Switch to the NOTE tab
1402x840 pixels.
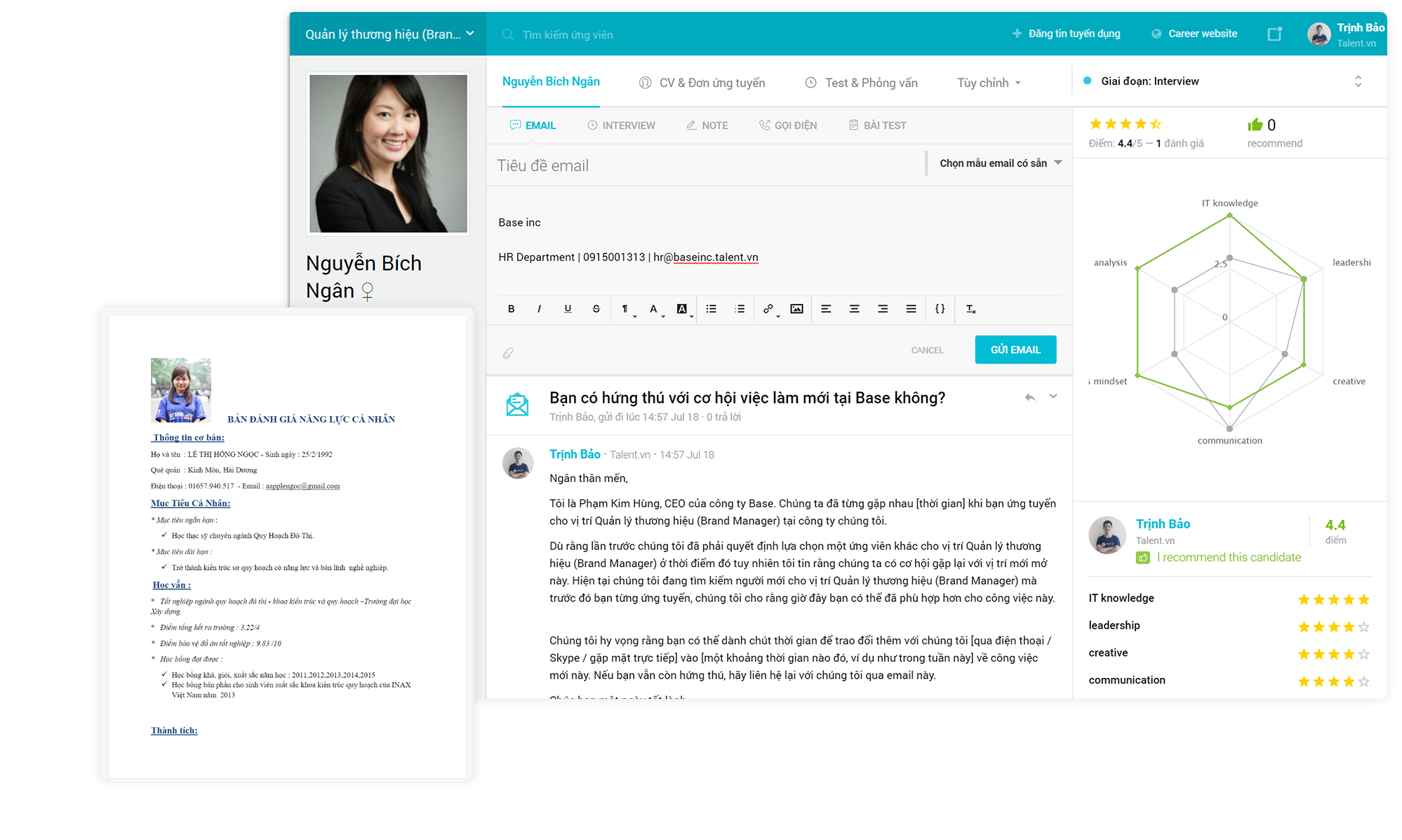click(707, 125)
